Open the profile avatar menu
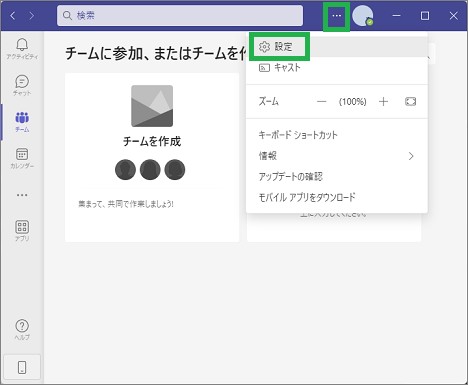The height and width of the screenshot is (385, 468). [363, 16]
